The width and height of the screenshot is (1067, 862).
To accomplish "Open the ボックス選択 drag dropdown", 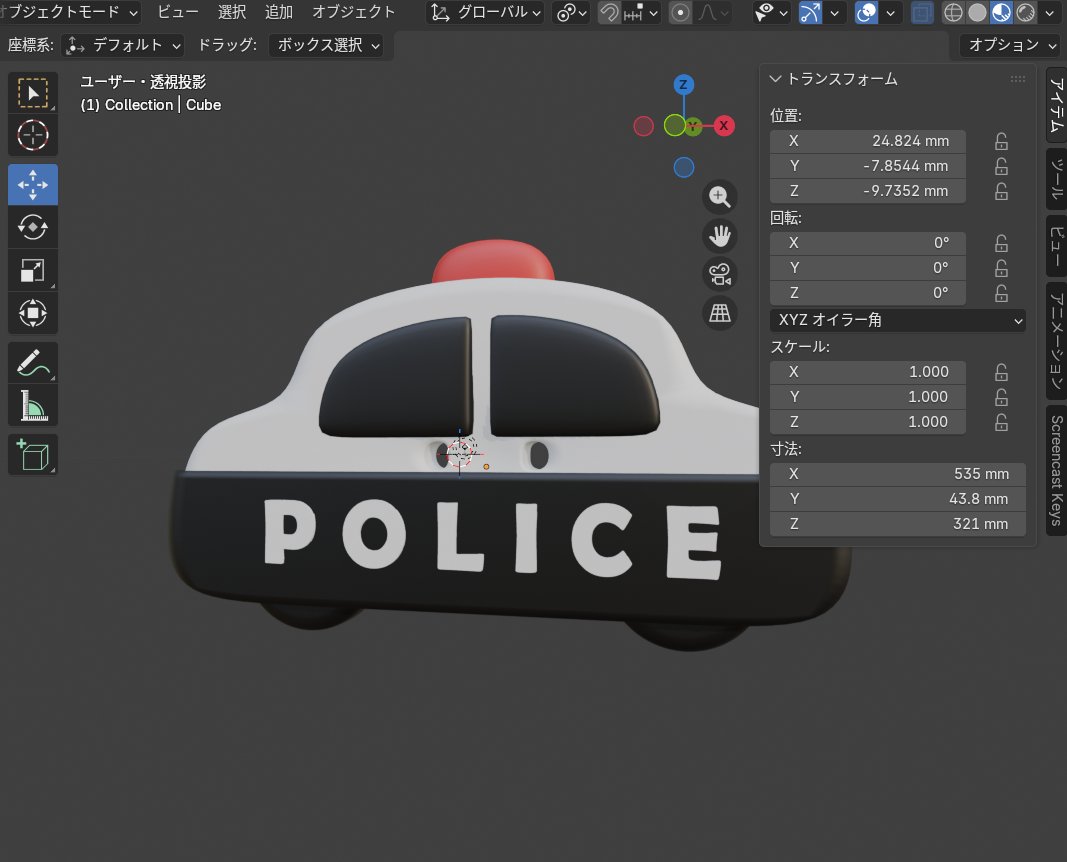I will (326, 46).
